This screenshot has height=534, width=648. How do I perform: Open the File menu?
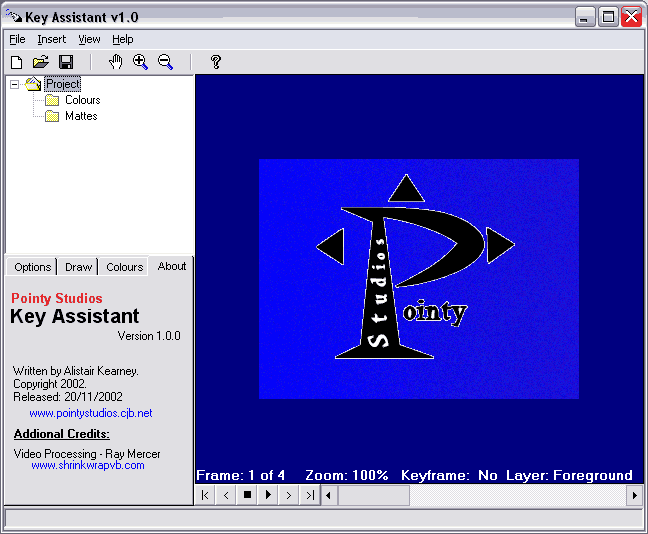17,40
